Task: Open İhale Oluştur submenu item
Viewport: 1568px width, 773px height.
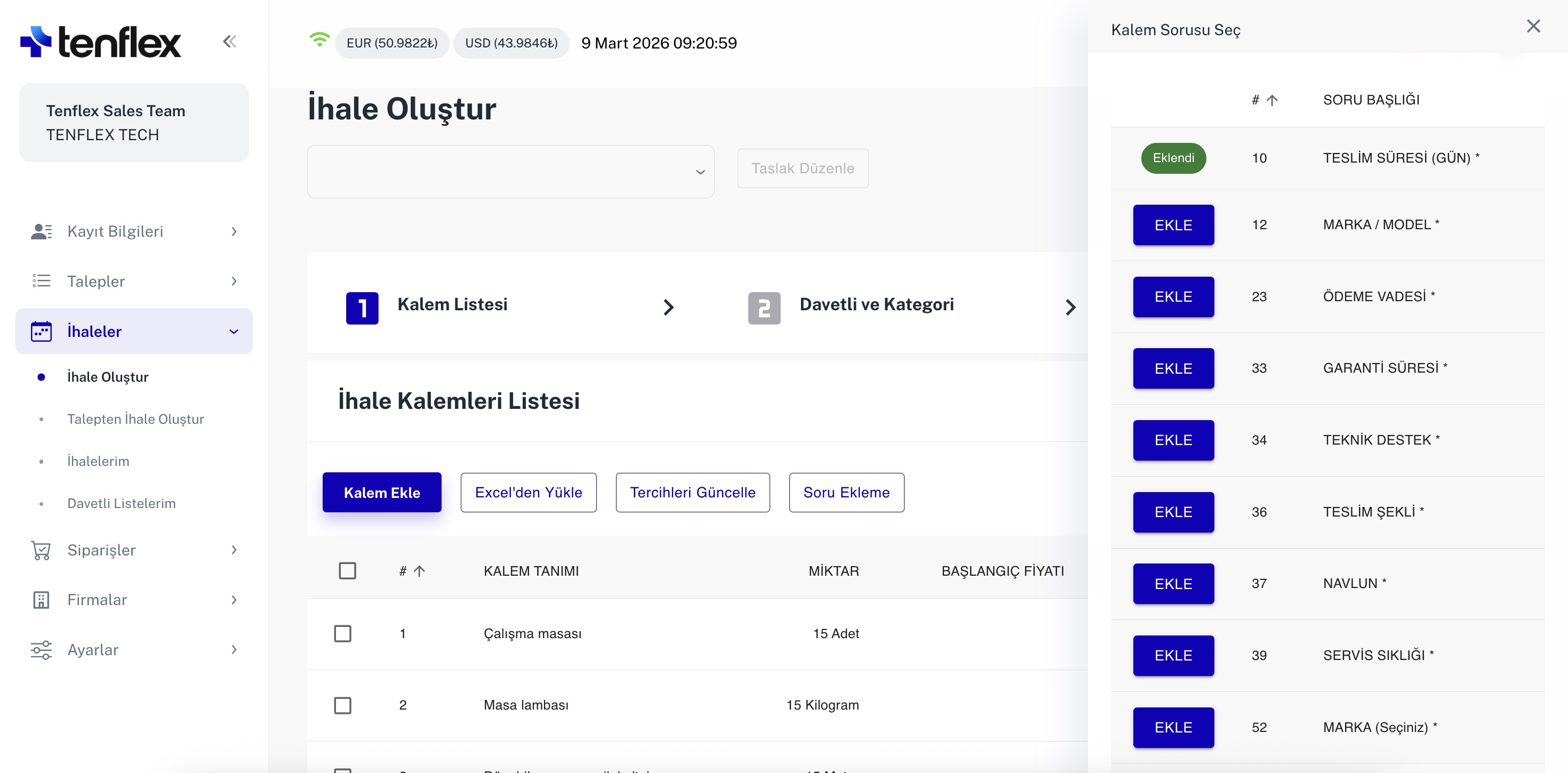Action: (108, 377)
